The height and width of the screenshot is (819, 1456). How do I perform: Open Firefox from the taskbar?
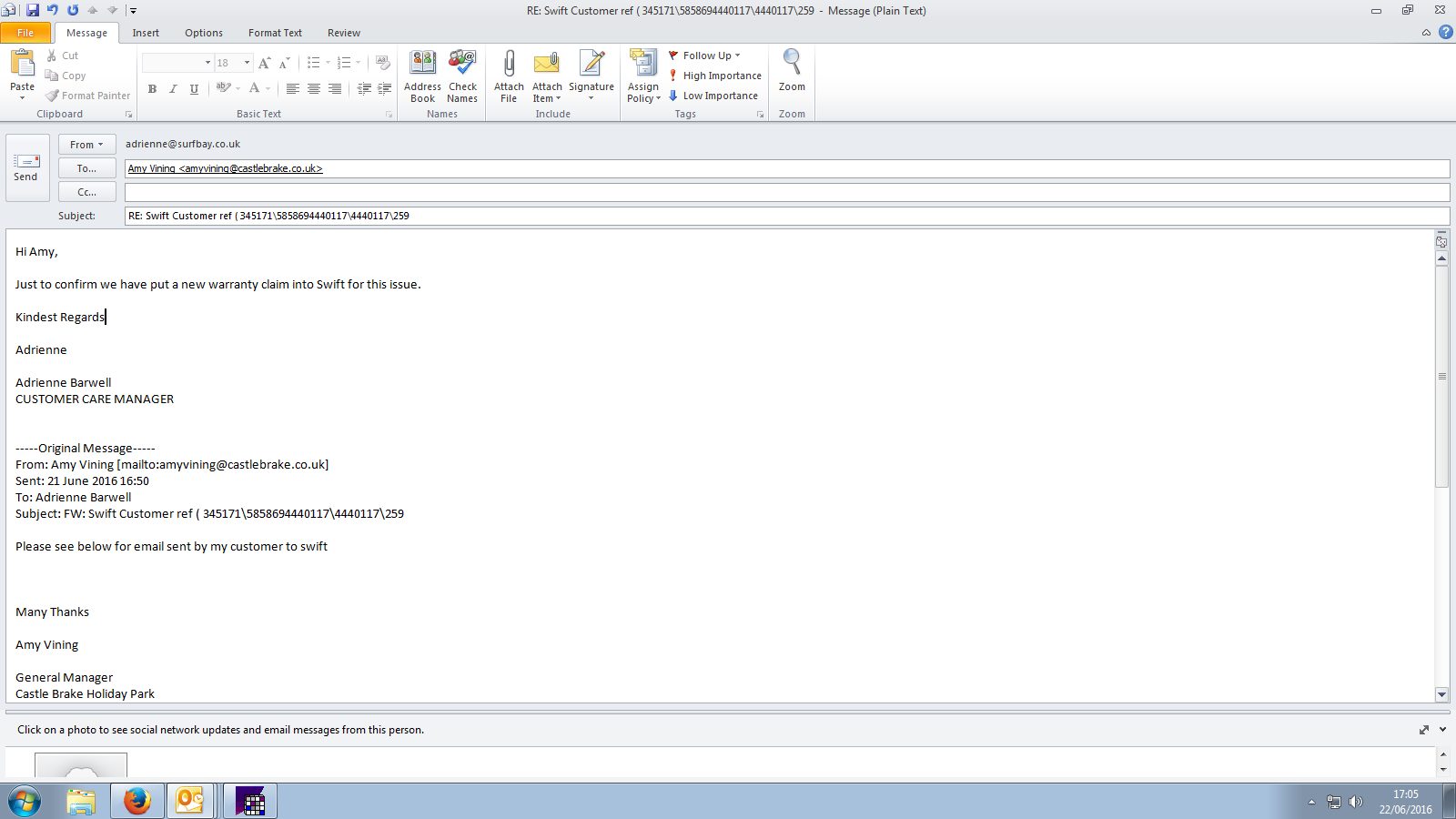pyautogui.click(x=137, y=801)
